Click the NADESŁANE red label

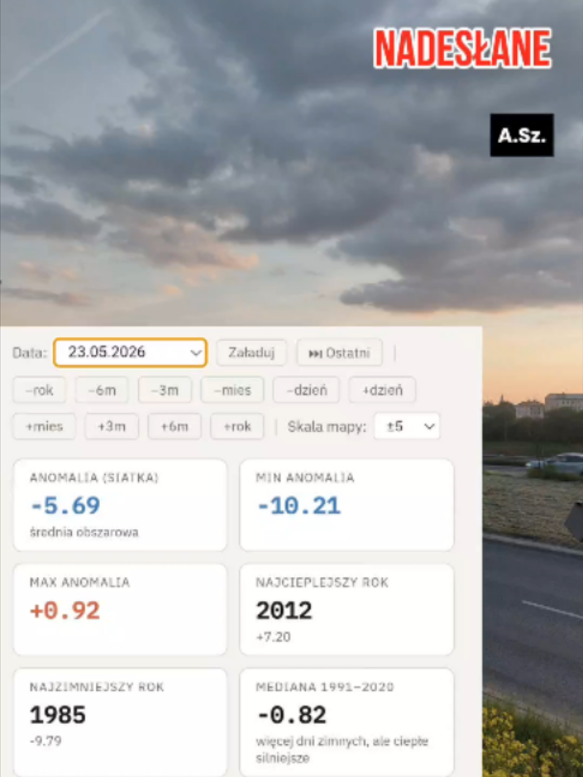tap(462, 48)
